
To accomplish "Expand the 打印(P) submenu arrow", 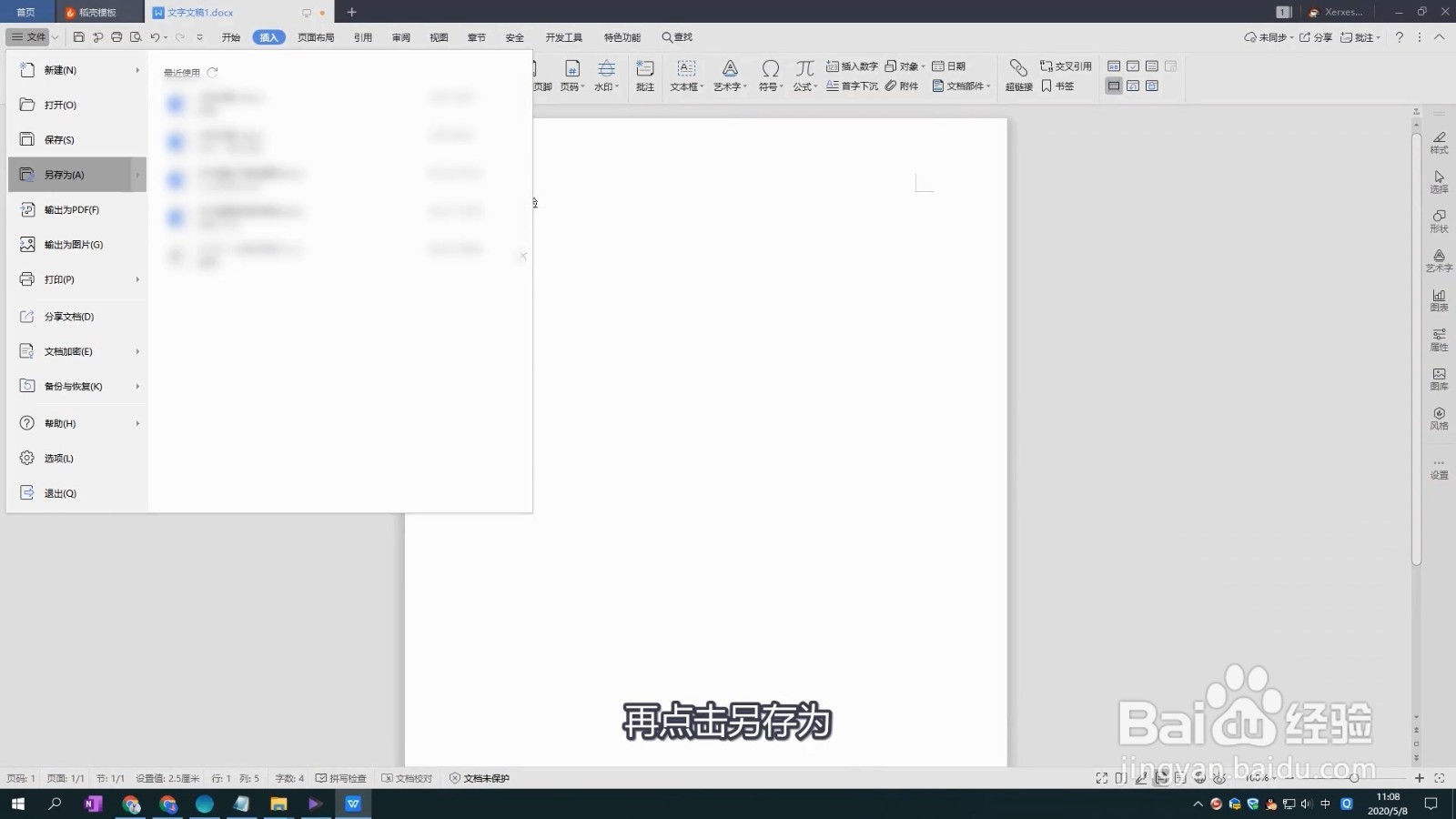I will pos(137,279).
